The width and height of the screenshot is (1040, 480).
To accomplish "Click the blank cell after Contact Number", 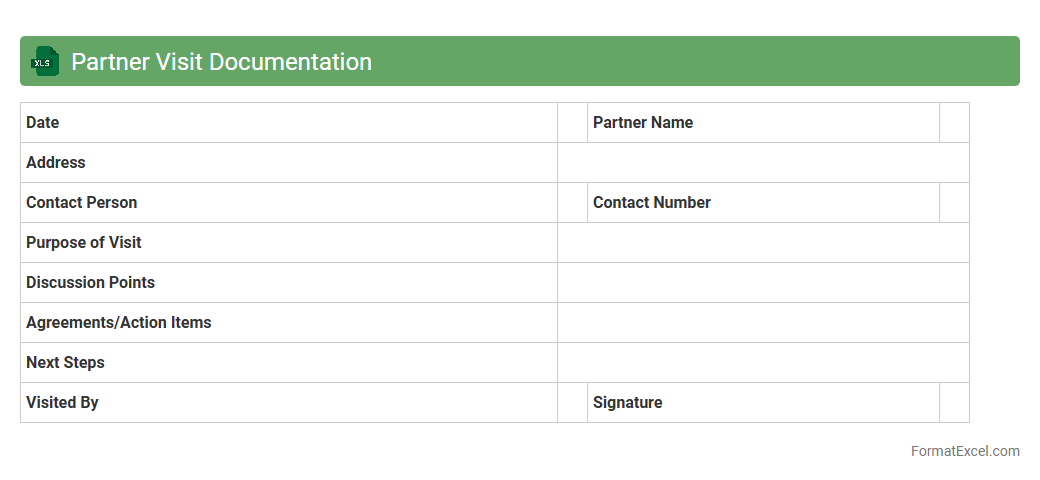I will pos(954,203).
